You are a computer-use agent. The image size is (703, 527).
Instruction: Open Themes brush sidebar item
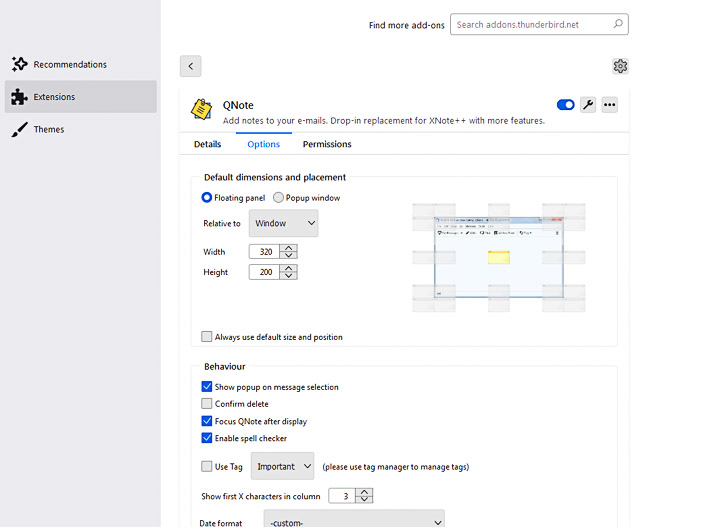pyautogui.click(x=38, y=129)
